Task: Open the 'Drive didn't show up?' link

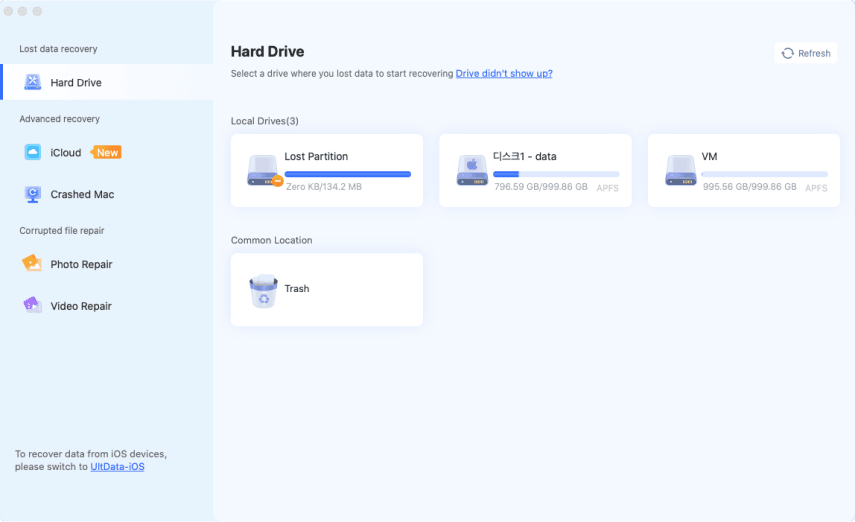Action: (x=504, y=73)
